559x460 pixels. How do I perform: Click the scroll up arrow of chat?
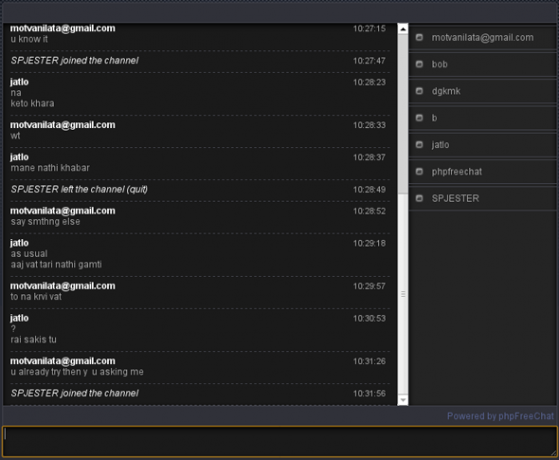403,29
